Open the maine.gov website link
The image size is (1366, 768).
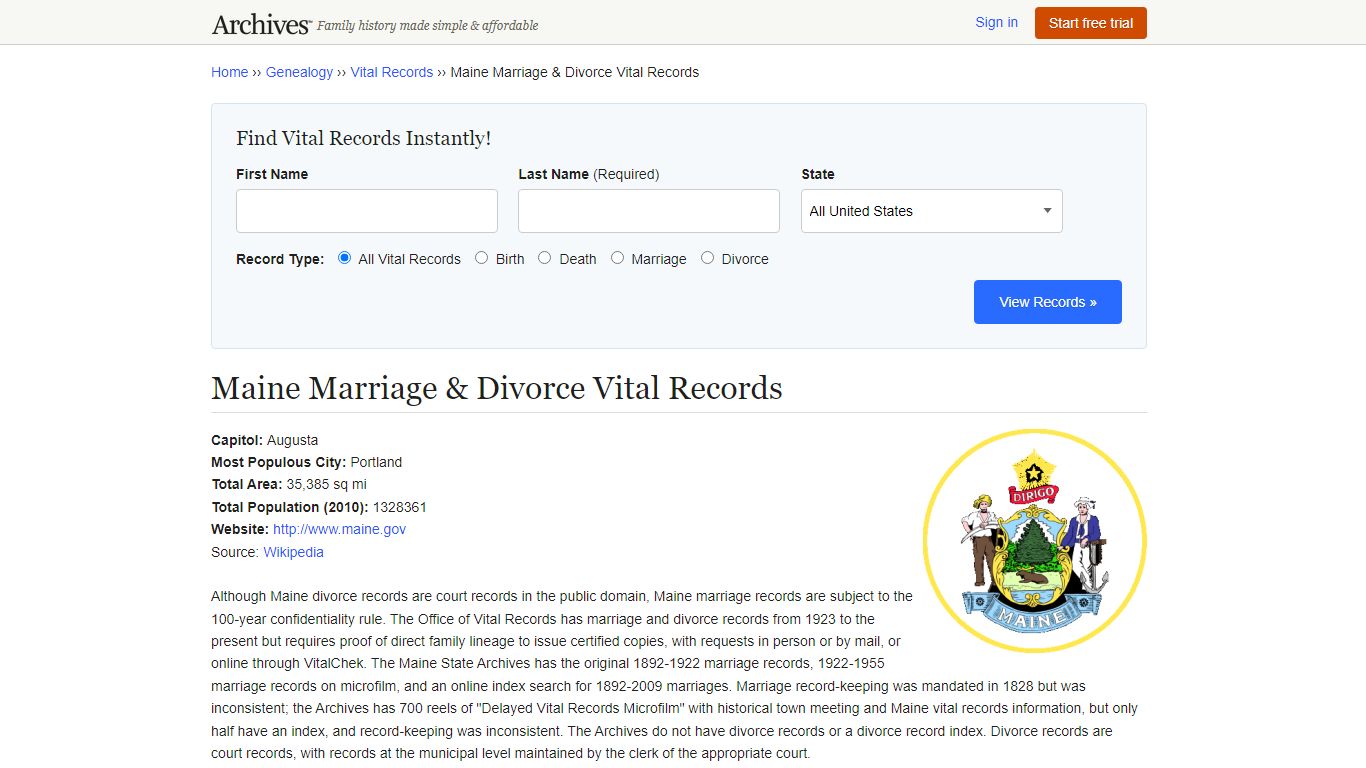(339, 529)
